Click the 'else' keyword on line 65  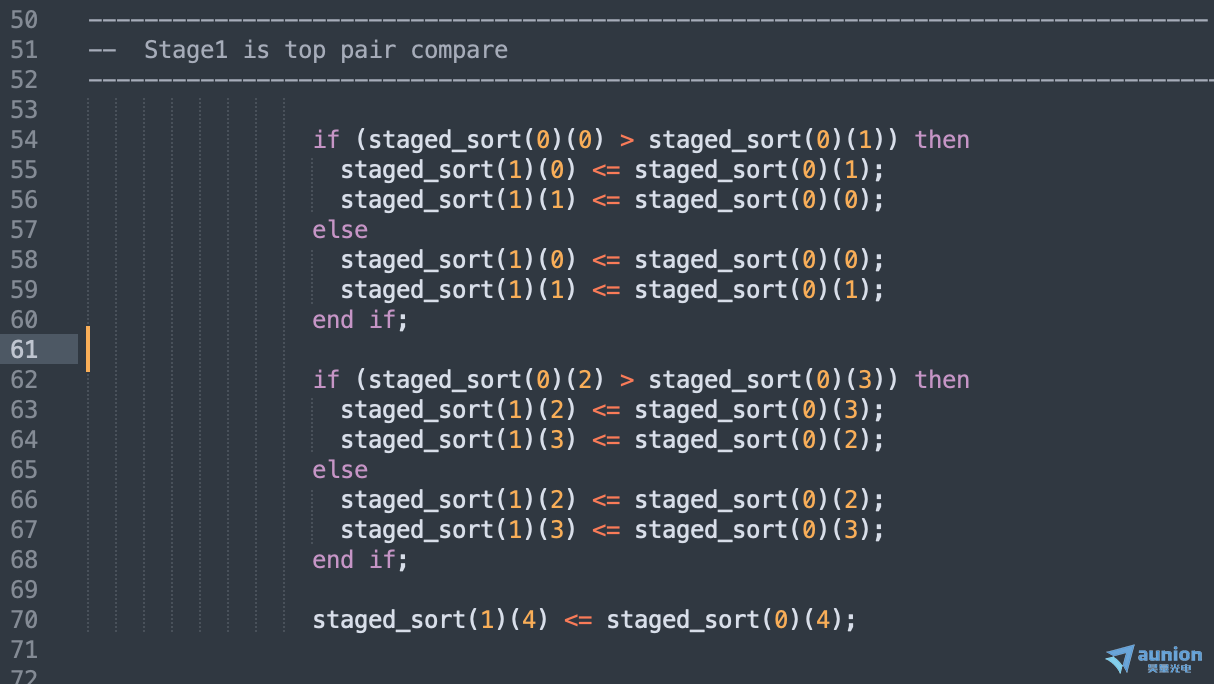coord(340,469)
